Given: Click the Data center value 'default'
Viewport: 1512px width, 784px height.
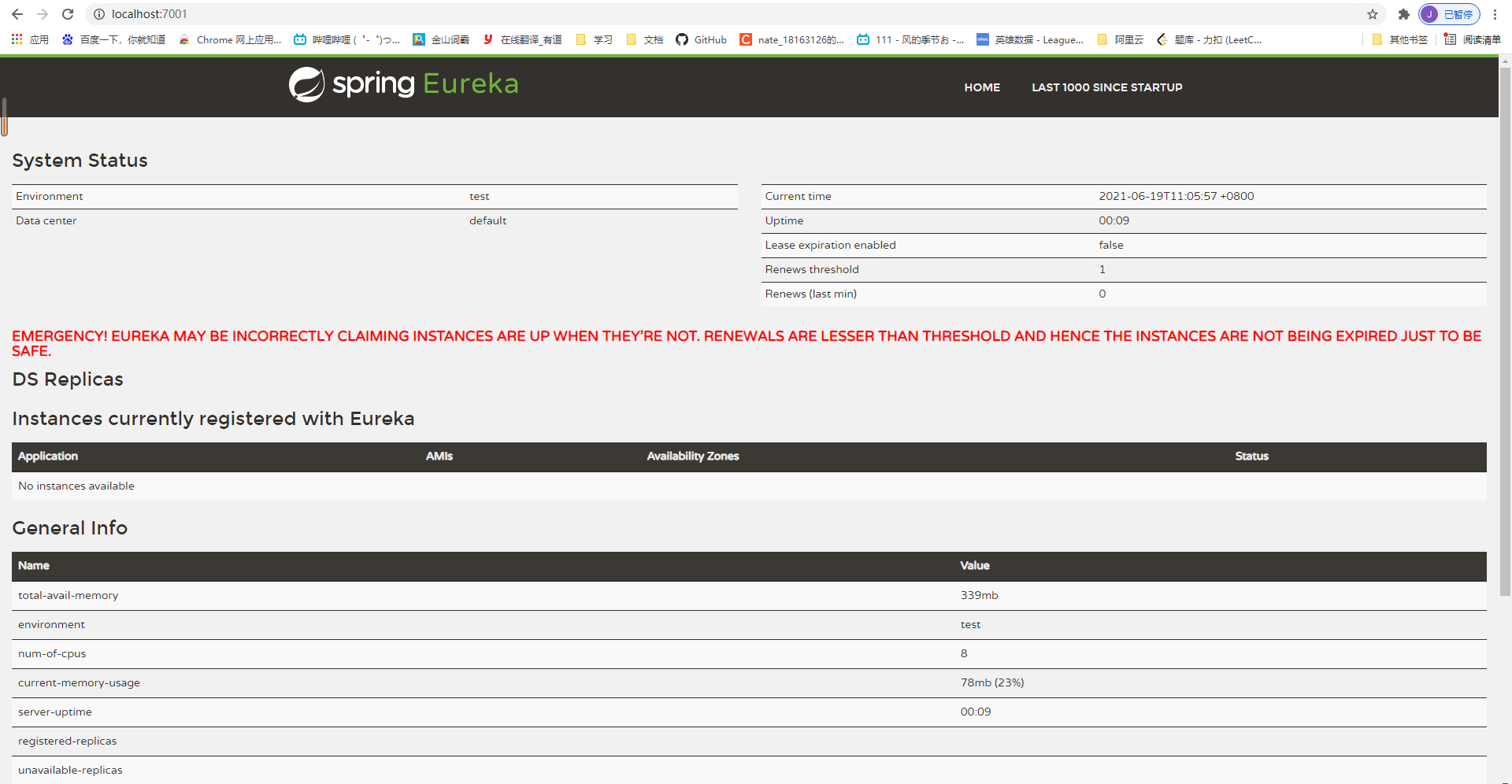Looking at the screenshot, I should (487, 220).
